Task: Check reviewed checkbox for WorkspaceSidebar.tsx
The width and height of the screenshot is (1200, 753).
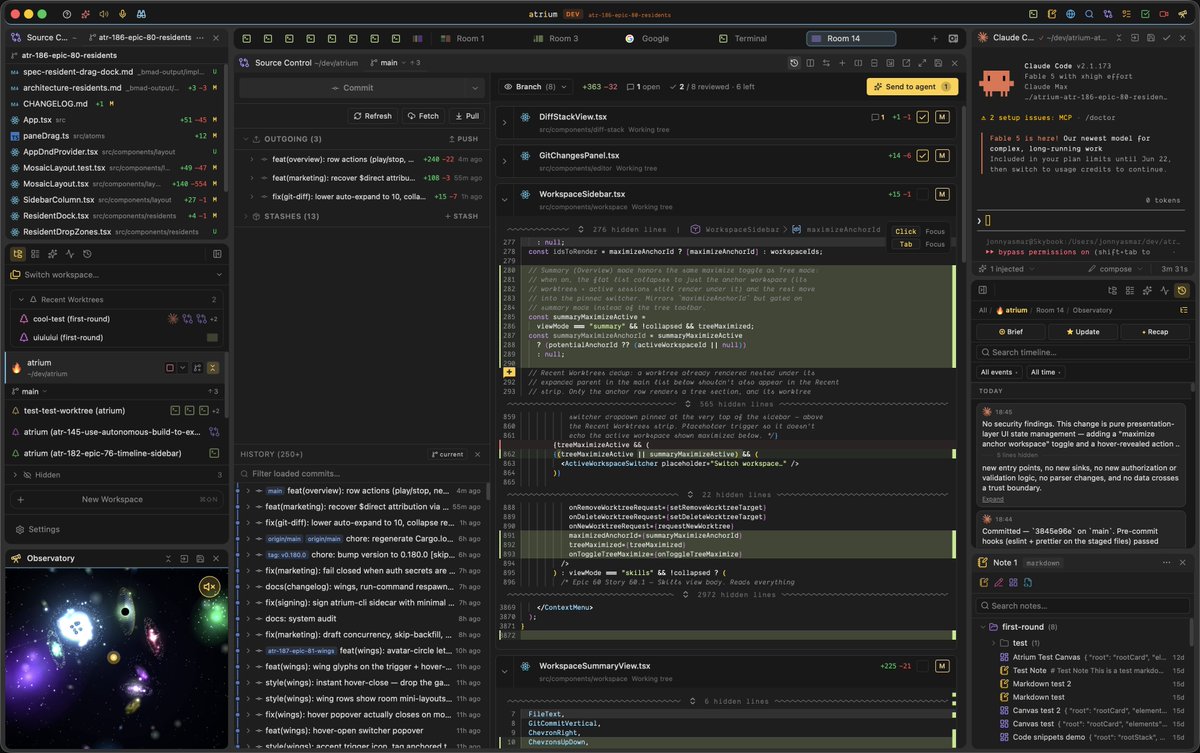Action: (x=923, y=195)
